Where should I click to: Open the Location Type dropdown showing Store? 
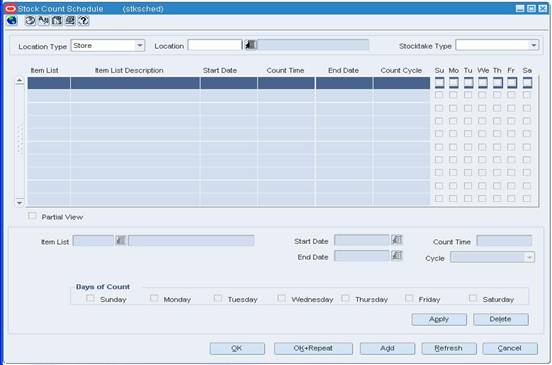(x=108, y=46)
